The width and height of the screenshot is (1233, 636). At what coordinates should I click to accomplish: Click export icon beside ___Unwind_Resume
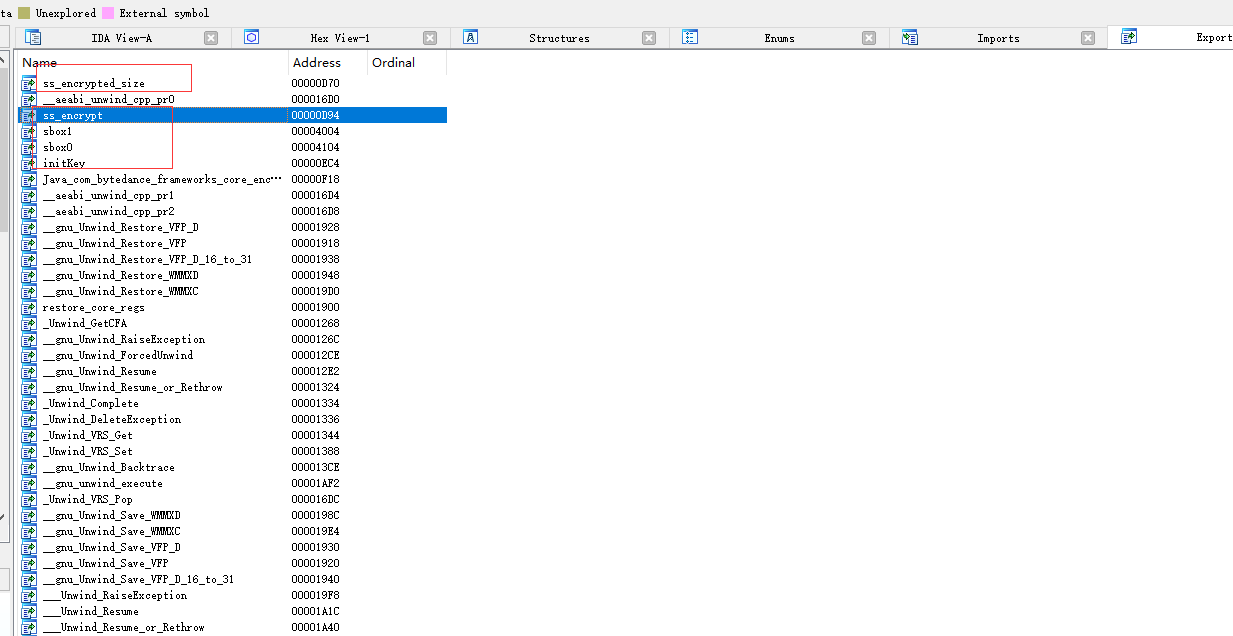[x=29, y=612]
